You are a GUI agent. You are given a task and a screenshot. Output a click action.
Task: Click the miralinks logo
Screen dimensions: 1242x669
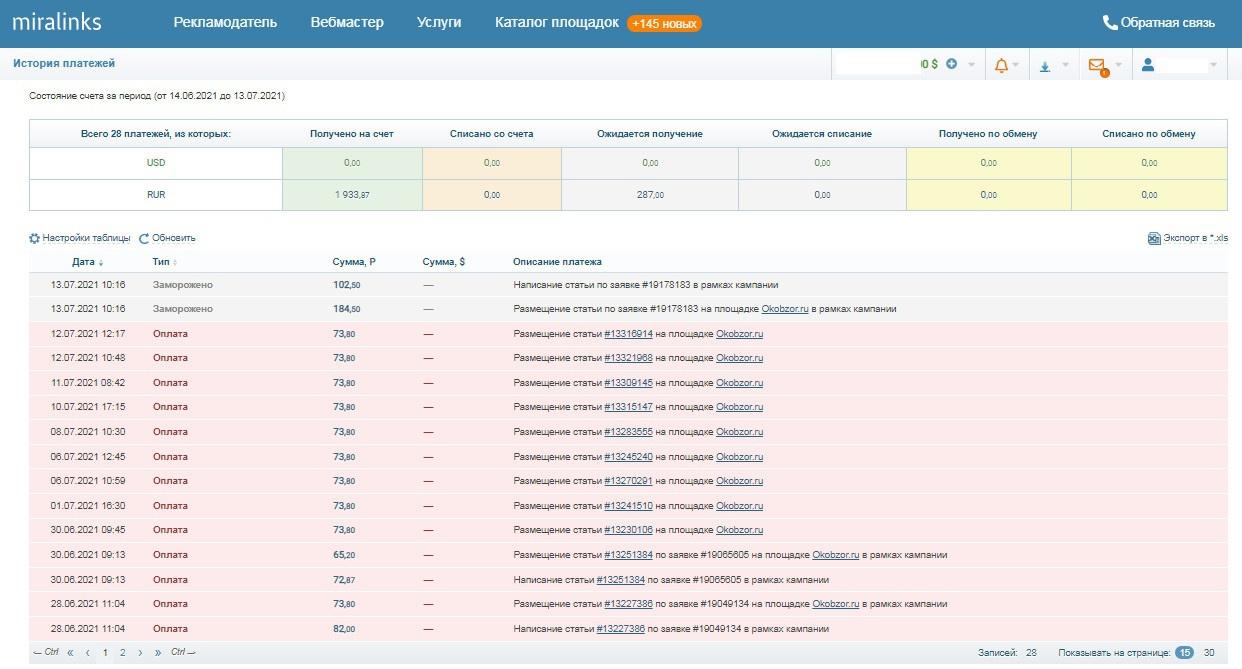pyautogui.click(x=57, y=22)
